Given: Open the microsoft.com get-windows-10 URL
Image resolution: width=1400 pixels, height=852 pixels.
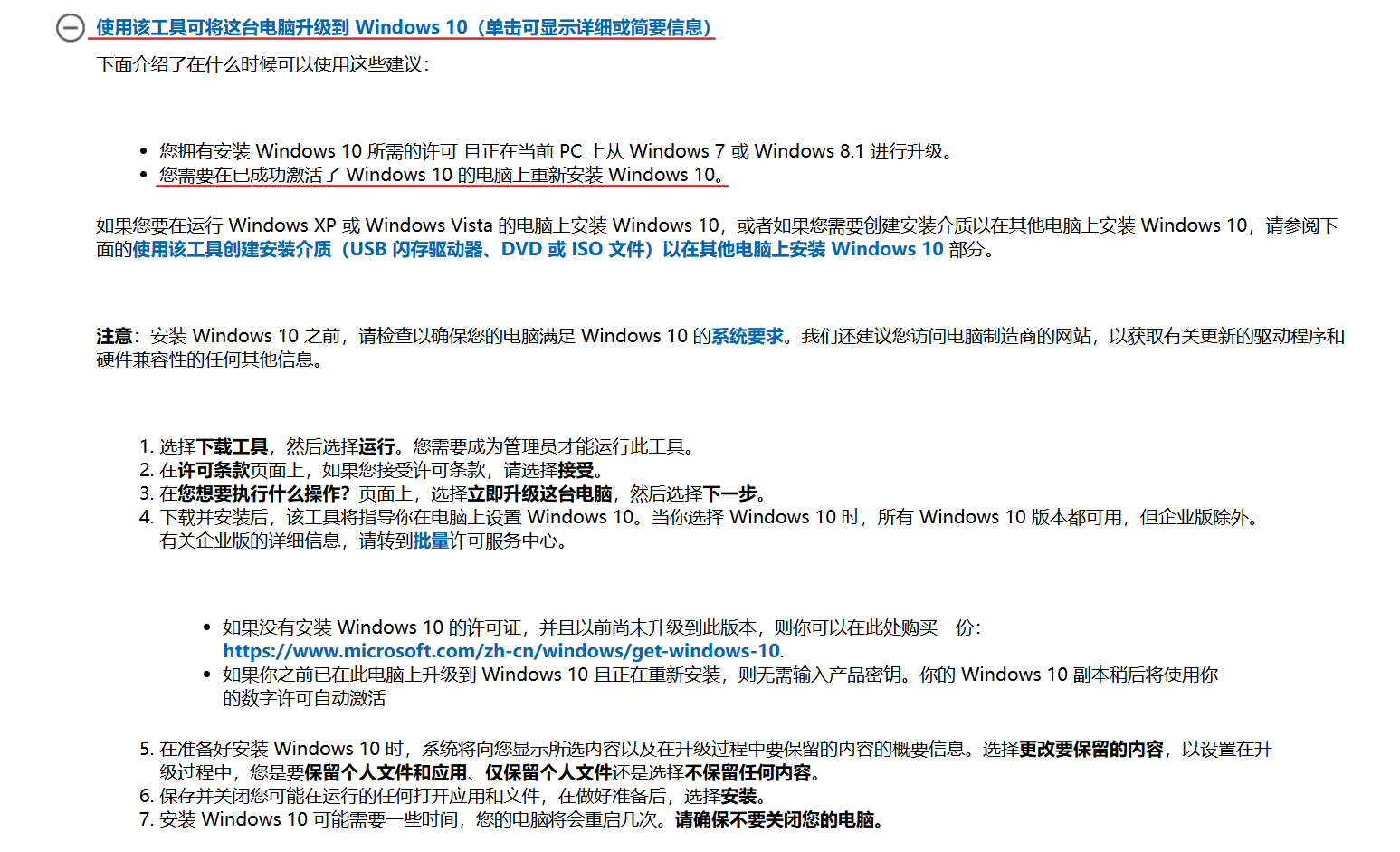Looking at the screenshot, I should click(501, 651).
